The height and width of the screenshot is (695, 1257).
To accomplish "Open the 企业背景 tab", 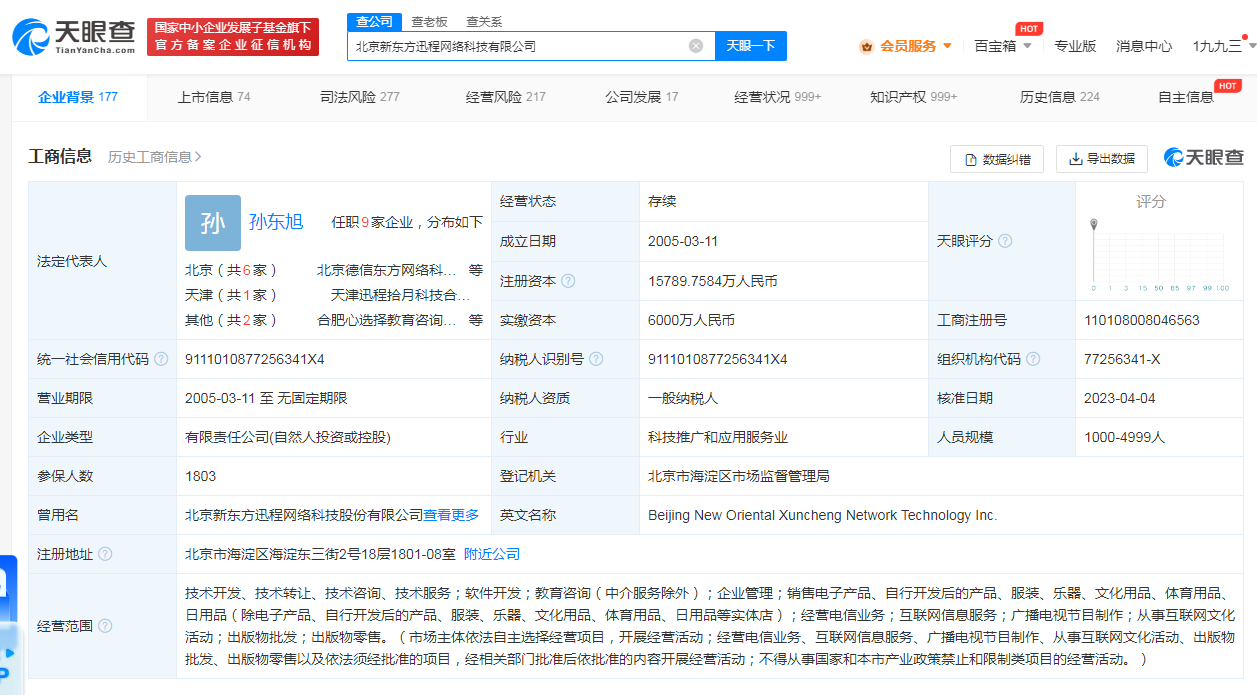I will [x=78, y=97].
